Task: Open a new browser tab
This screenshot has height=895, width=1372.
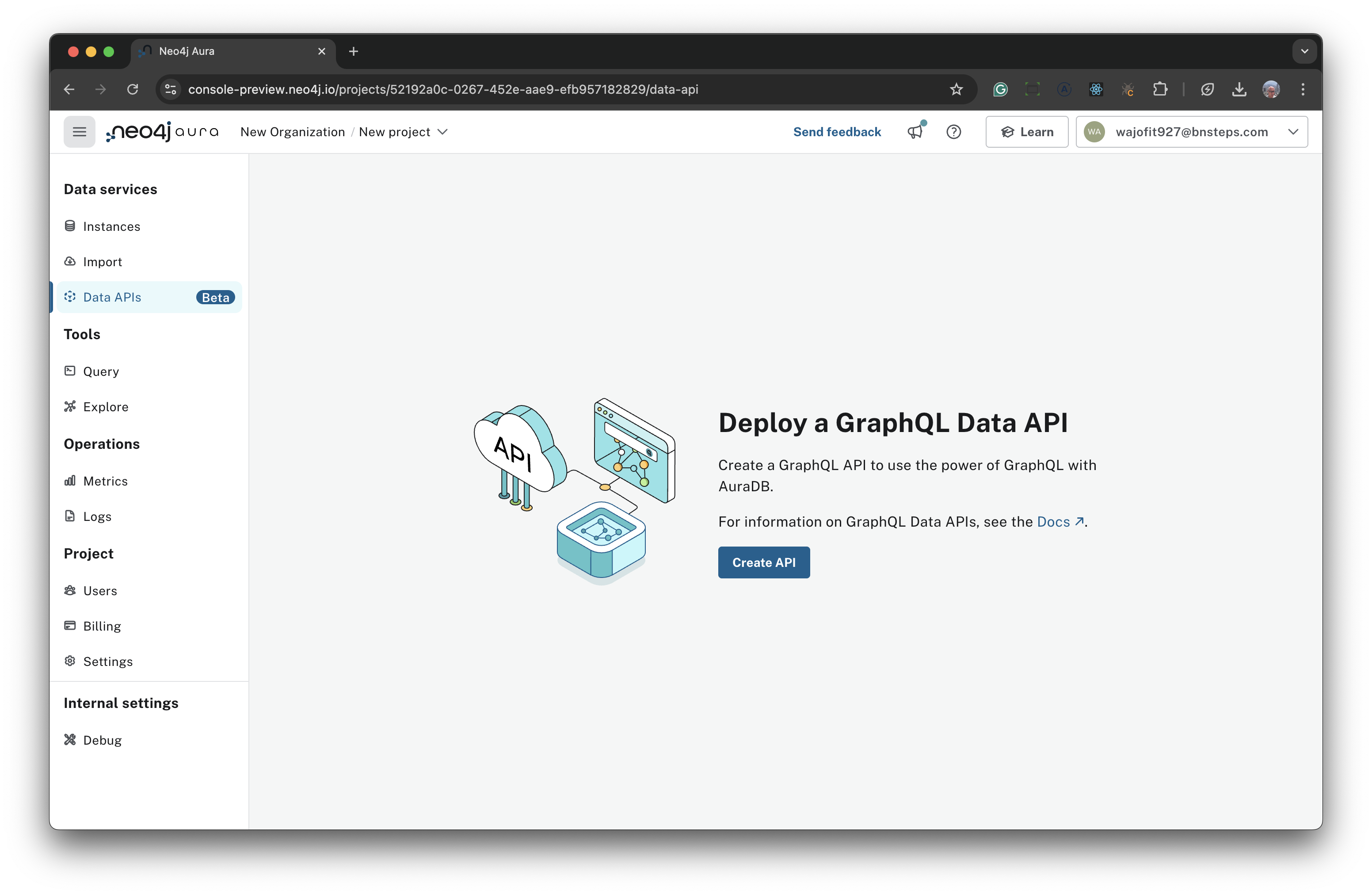Action: tap(353, 51)
